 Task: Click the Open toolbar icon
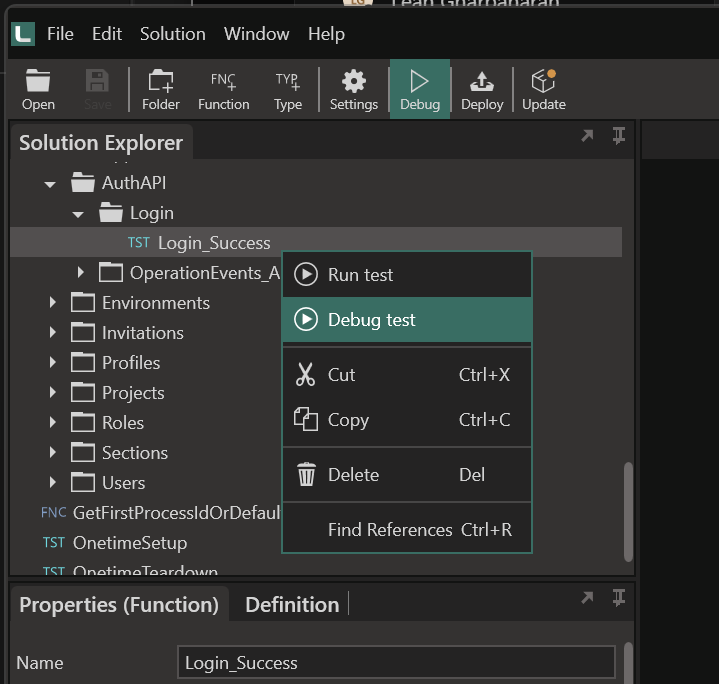(x=38, y=89)
